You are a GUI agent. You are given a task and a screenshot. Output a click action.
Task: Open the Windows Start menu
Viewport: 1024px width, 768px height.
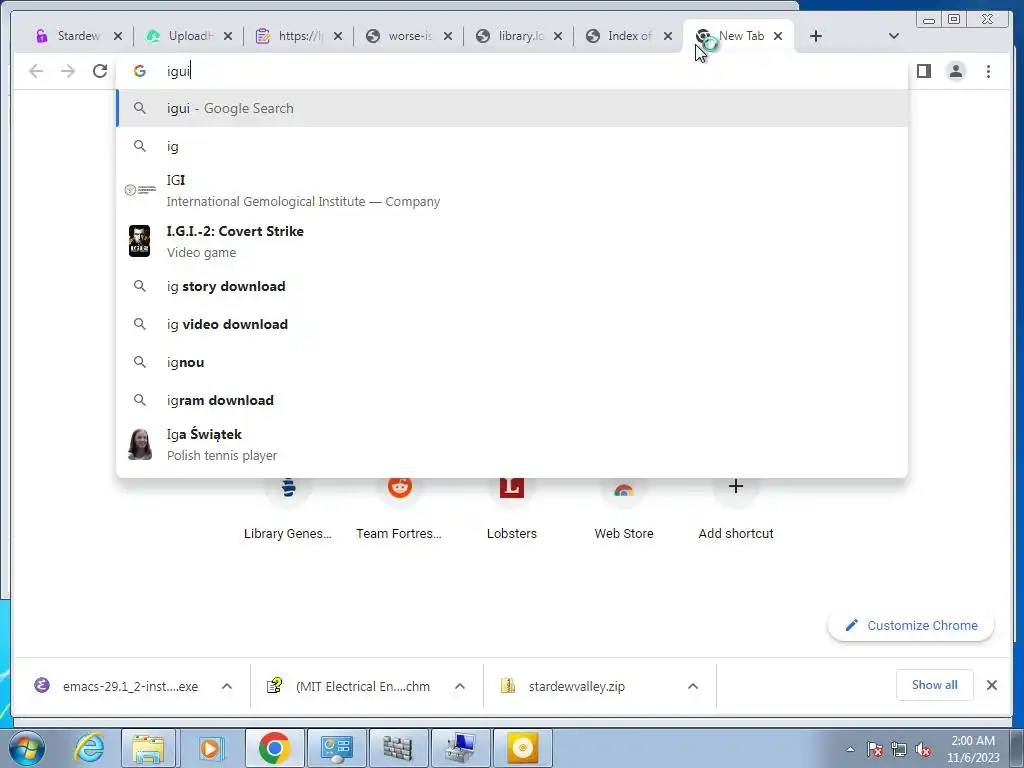[x=26, y=748]
